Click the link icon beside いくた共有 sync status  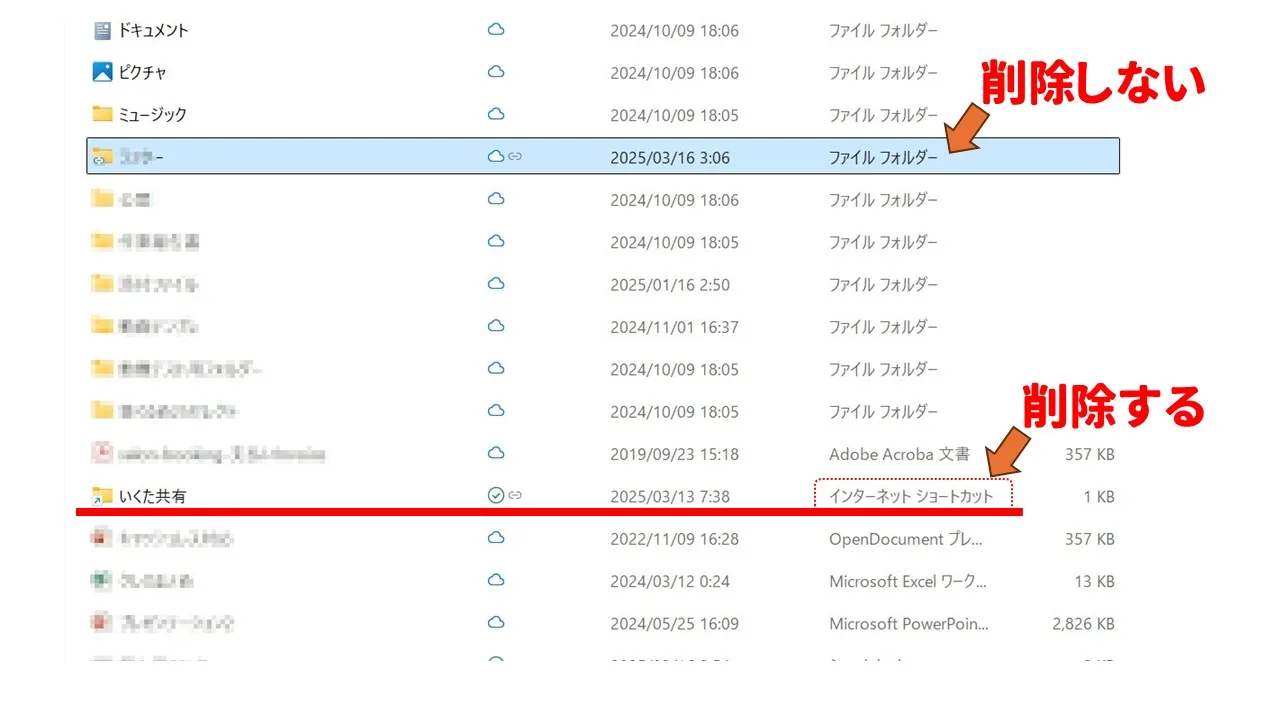515,495
